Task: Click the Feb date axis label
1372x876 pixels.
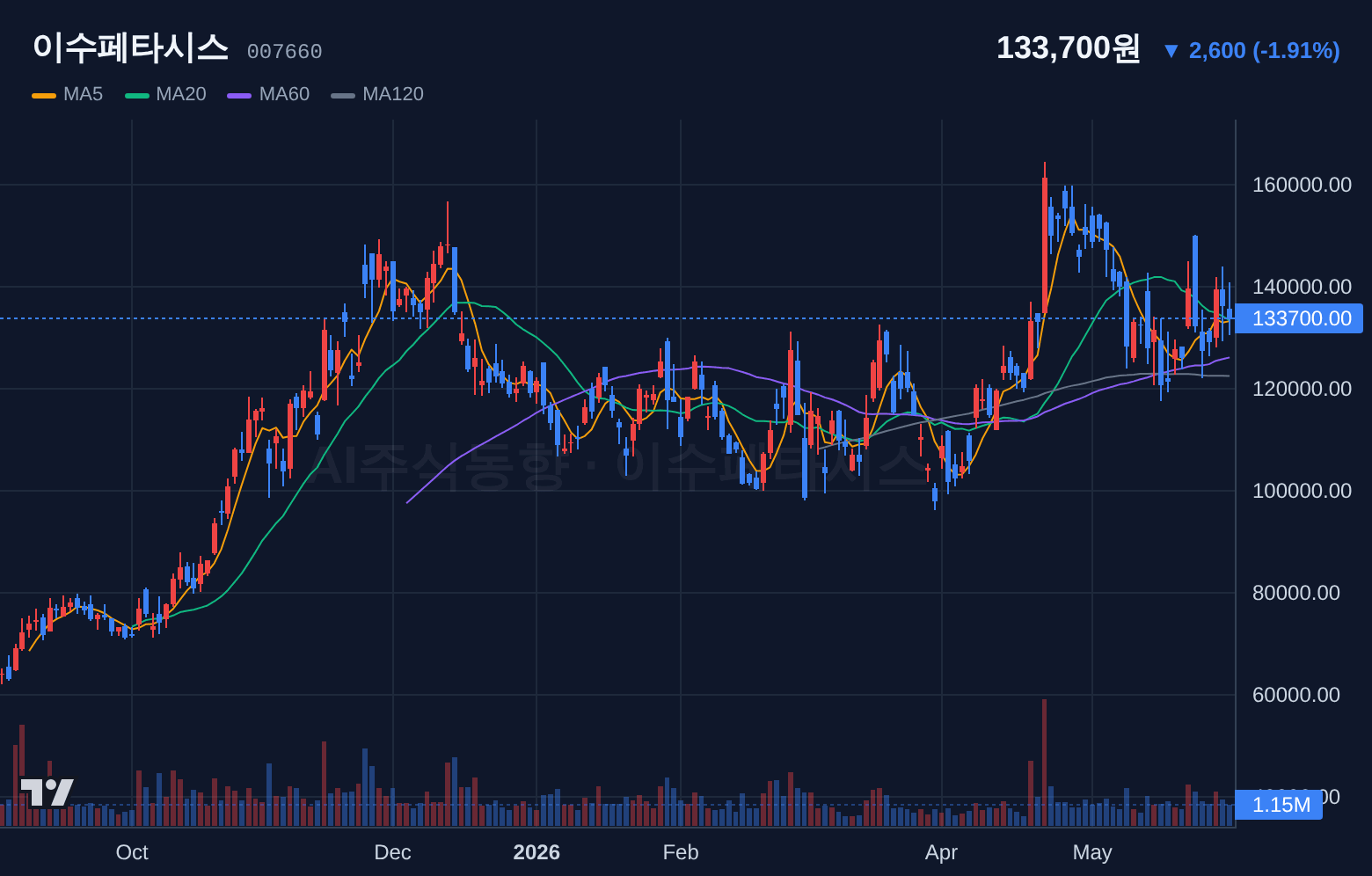Action: 681,852
